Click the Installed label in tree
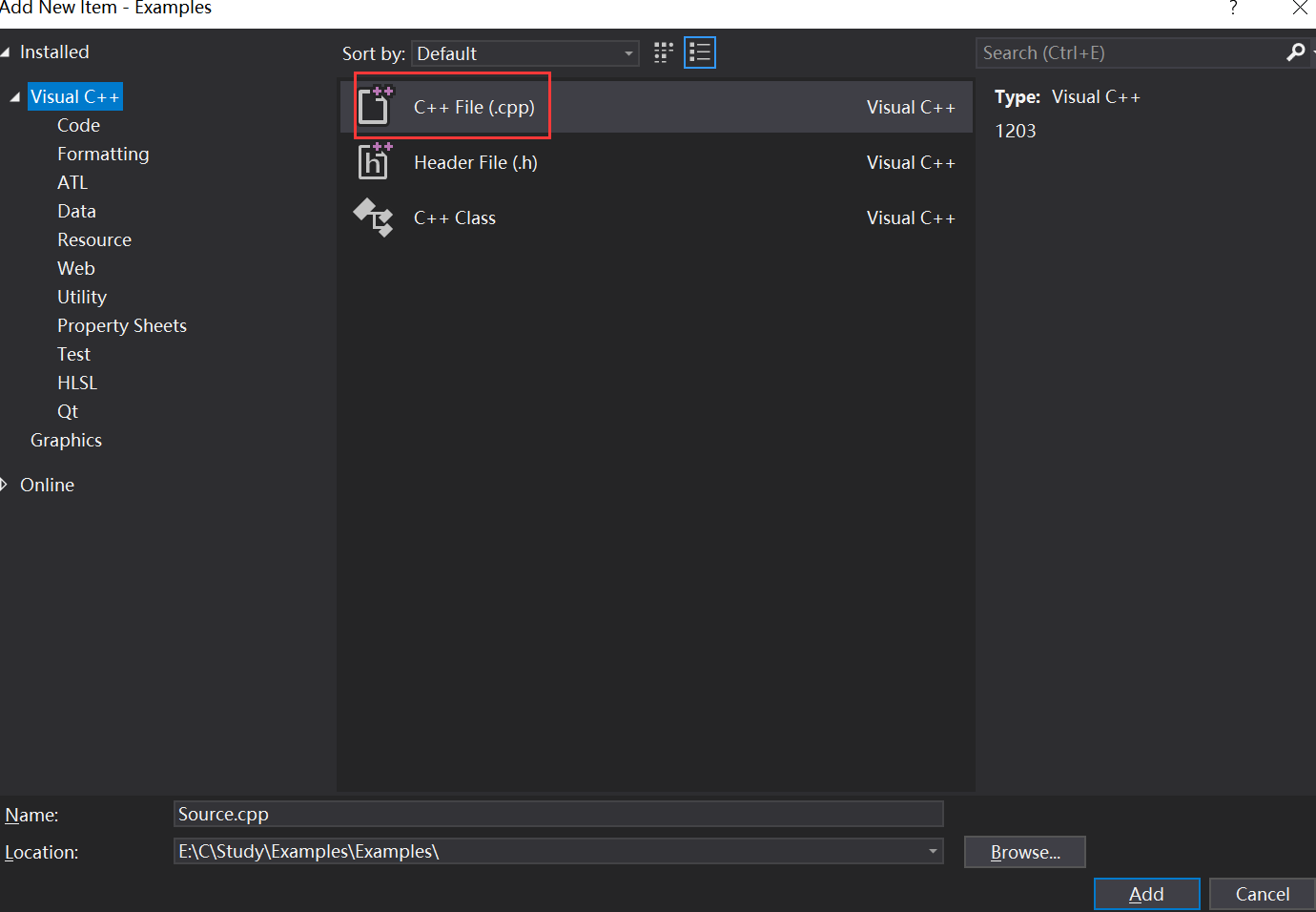1316x912 pixels. point(54,52)
